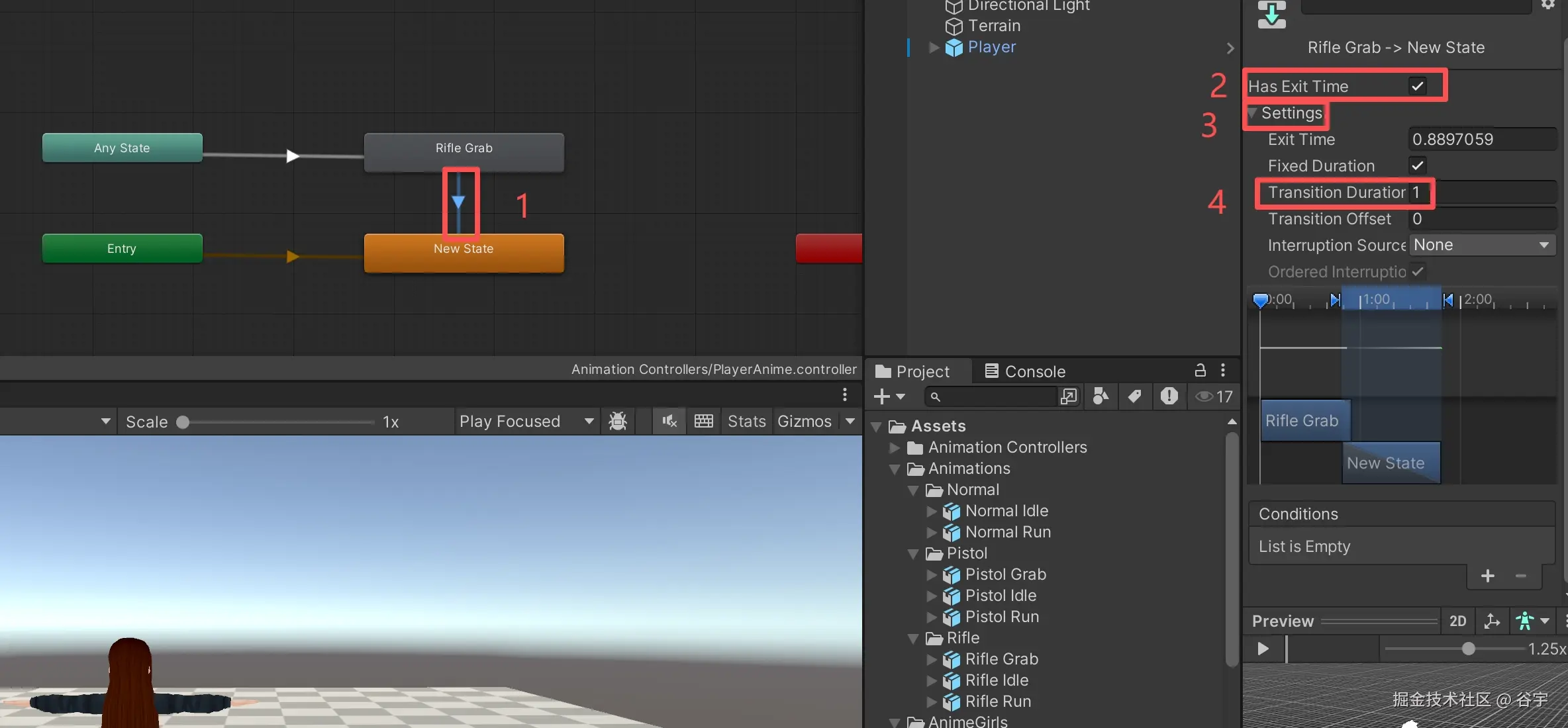Screen dimensions: 1568x728
Task: Click the preview playback speed slider
Action: [x=1467, y=649]
